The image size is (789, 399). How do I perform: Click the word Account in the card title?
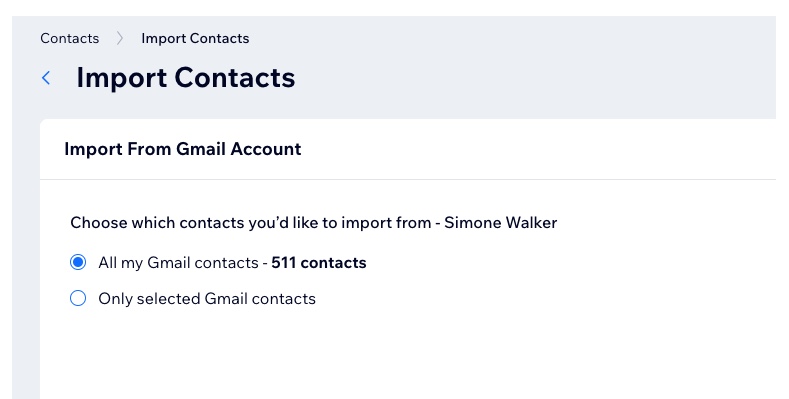pyautogui.click(x=266, y=149)
